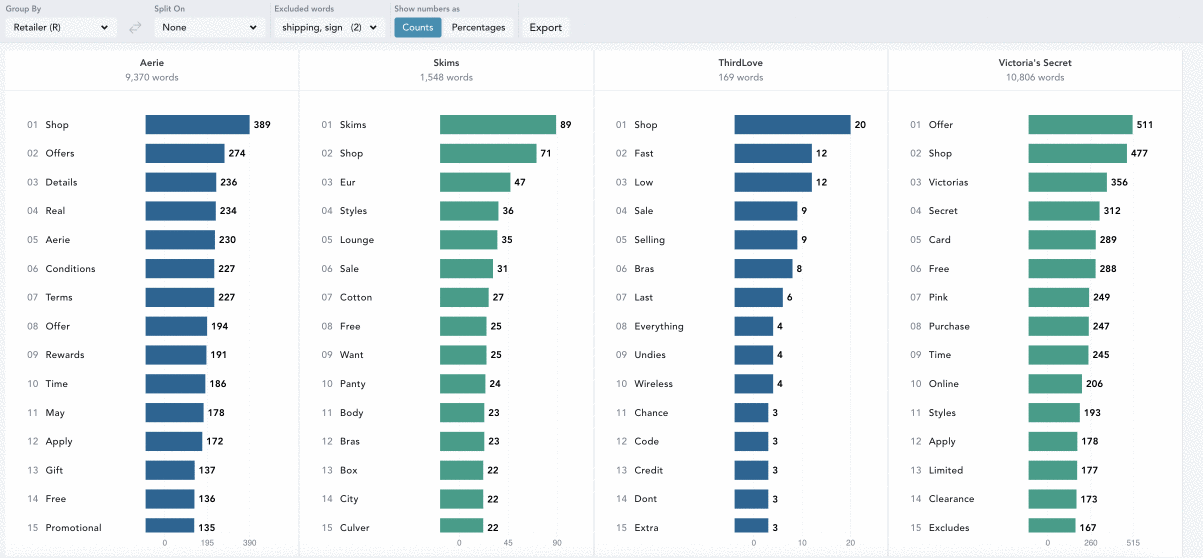Select the word Lounge in Skims
Image resolution: width=1203 pixels, height=558 pixels.
point(357,240)
